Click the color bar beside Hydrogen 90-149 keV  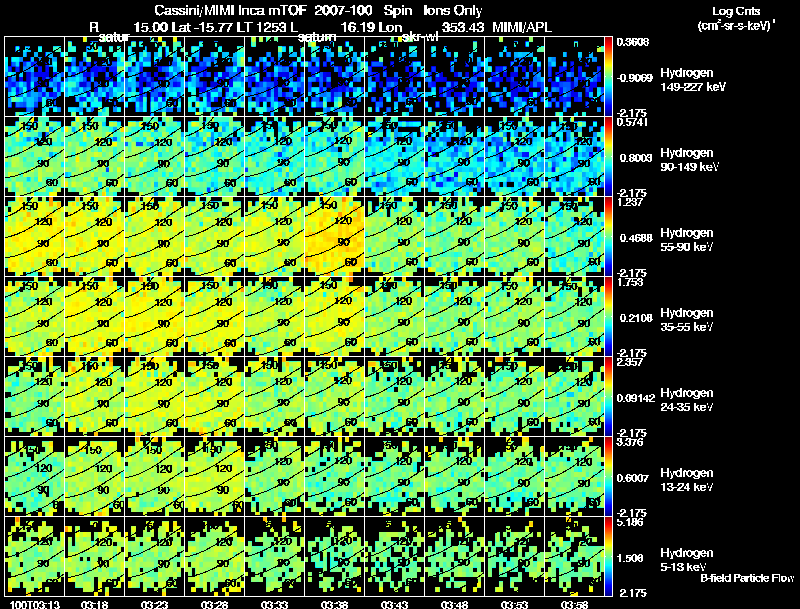(x=608, y=157)
